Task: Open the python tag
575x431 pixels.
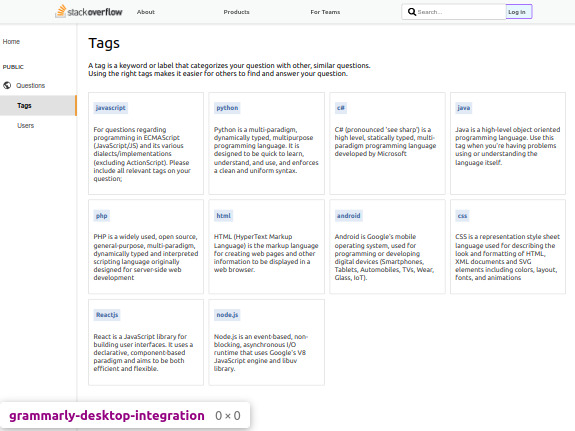Action: pyautogui.click(x=227, y=108)
